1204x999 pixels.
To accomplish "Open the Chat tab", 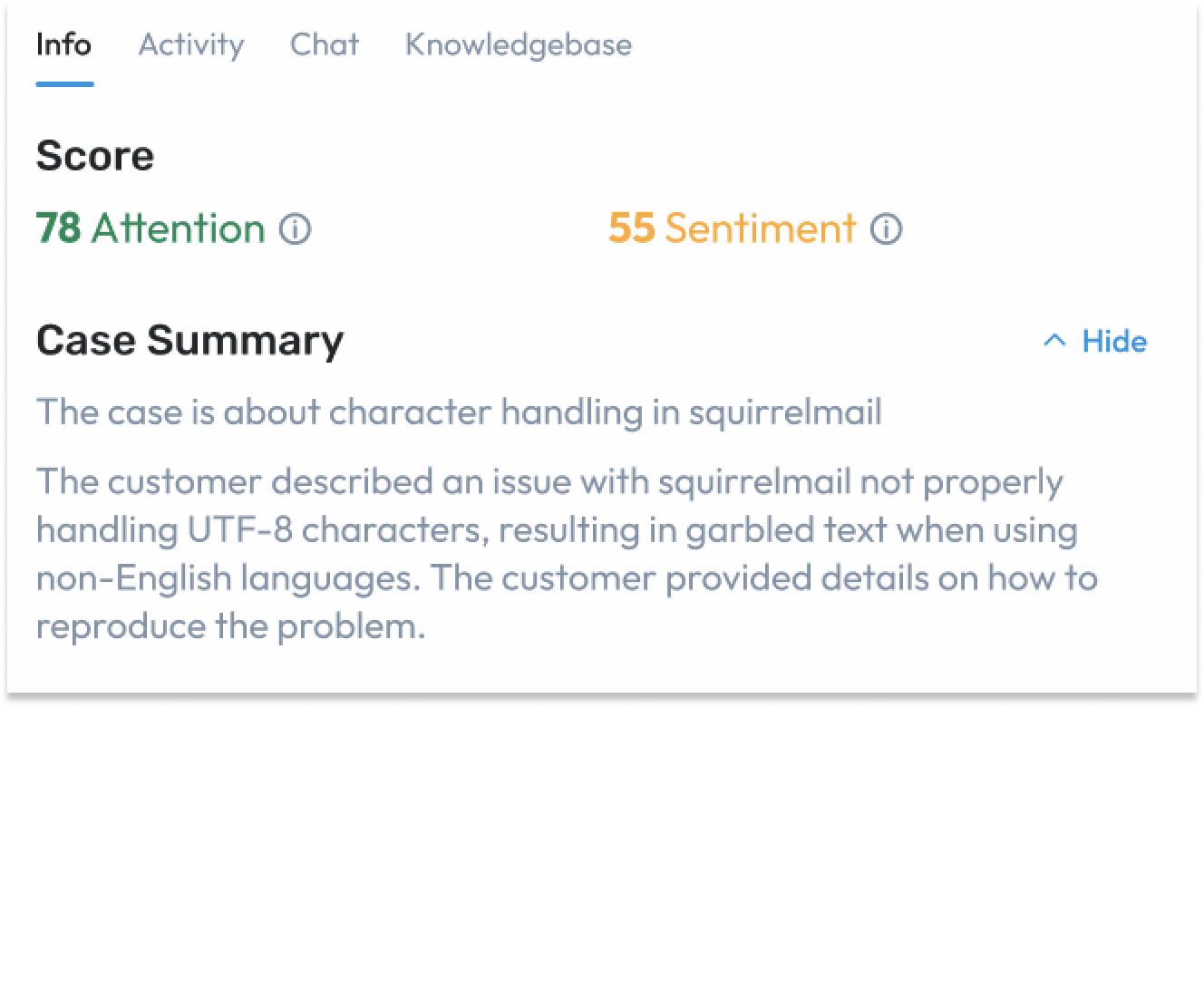I will [x=325, y=44].
